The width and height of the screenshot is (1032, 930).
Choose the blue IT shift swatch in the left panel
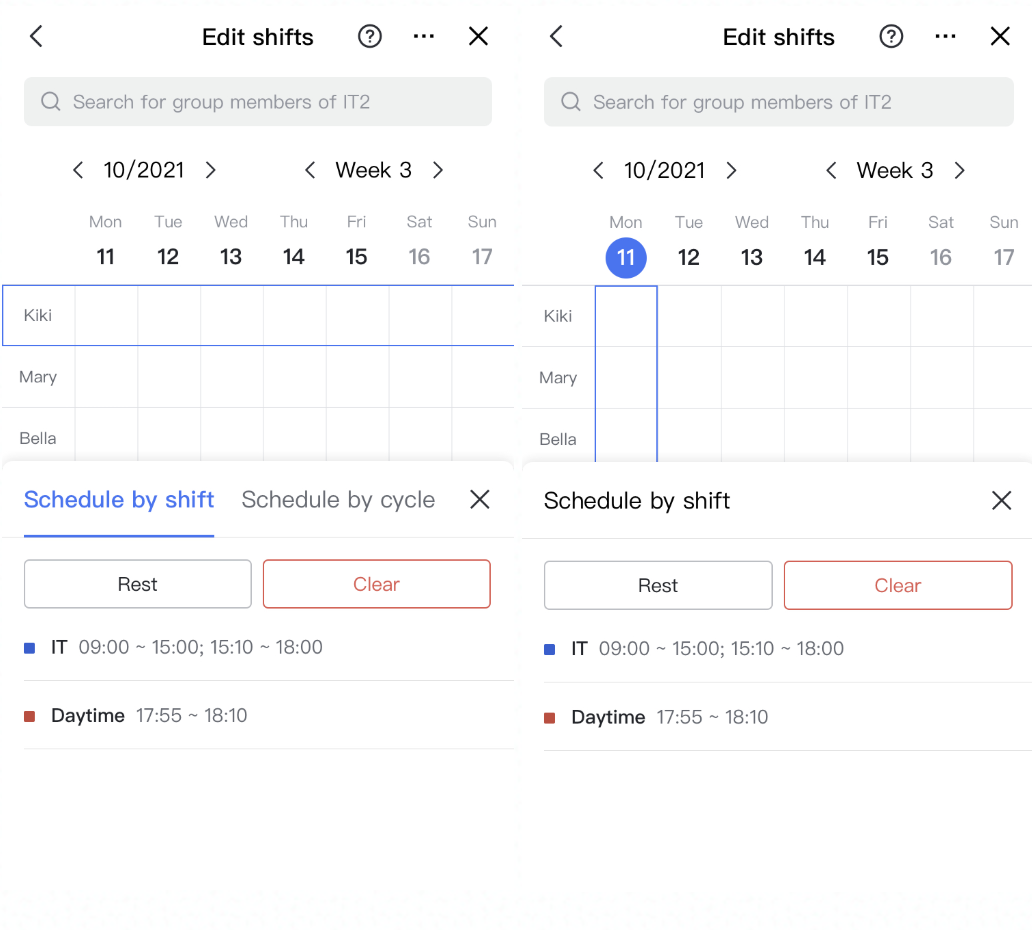(x=30, y=648)
